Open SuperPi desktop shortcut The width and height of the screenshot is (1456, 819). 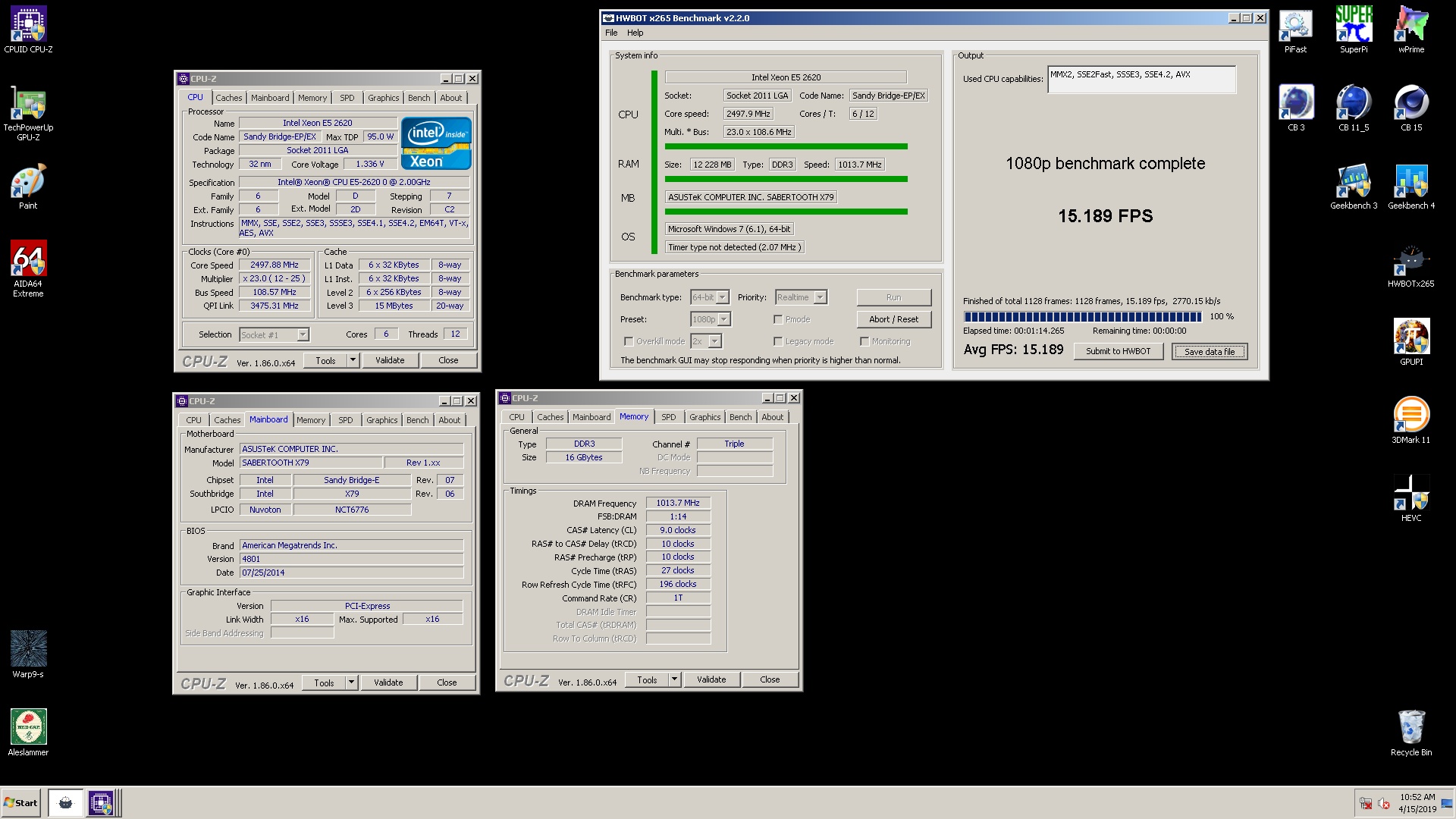[1354, 30]
